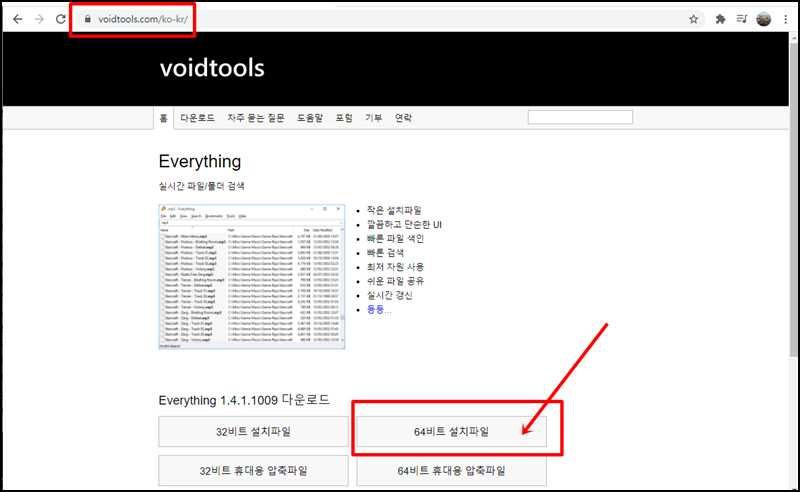Click the 빠른 검색 bullet text
The width and height of the screenshot is (800, 492).
(x=385, y=253)
